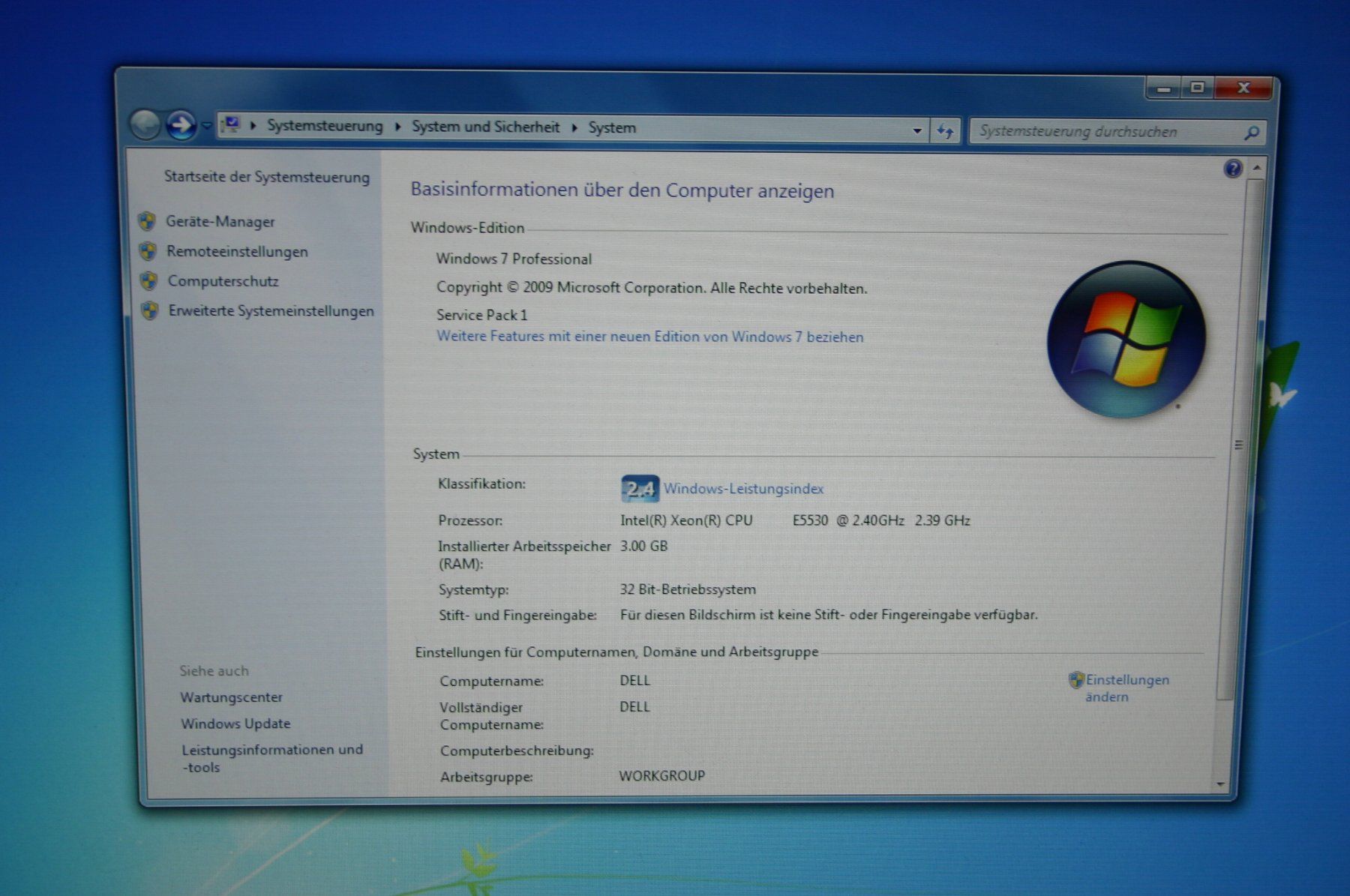Open Startseite der Systemsteuerung
Screen dimensions: 1350x896
(267, 177)
